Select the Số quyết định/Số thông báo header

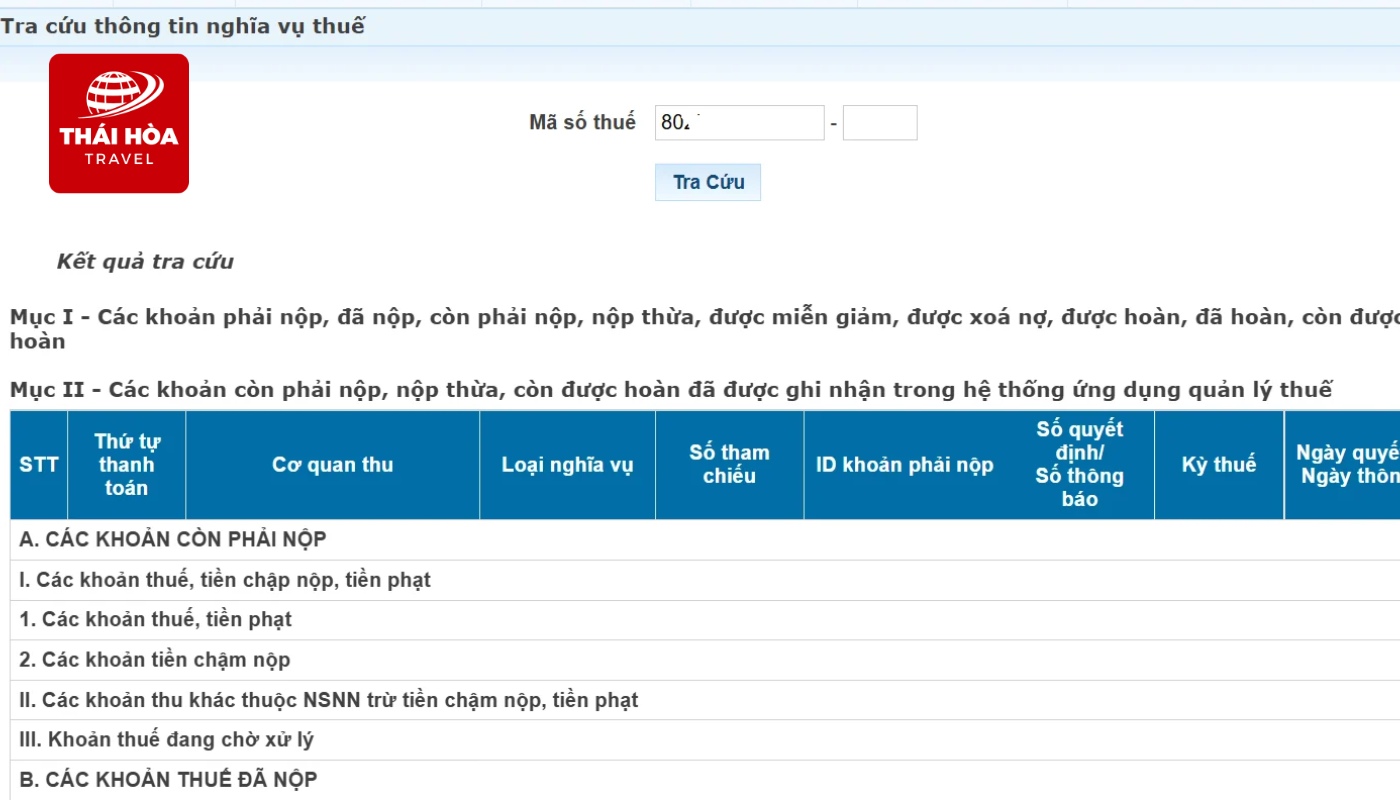(1080, 465)
